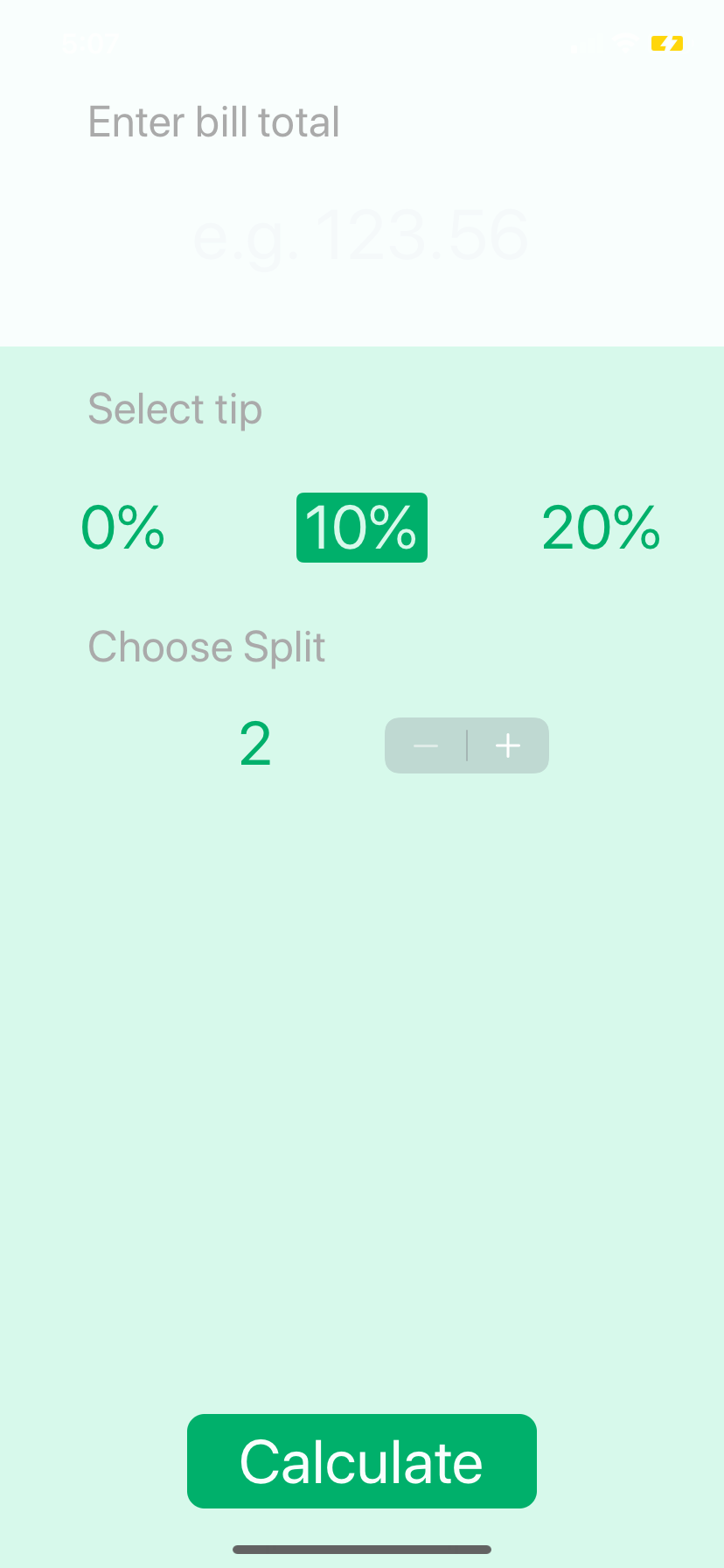Tap the home indicator bar

pos(362,1550)
